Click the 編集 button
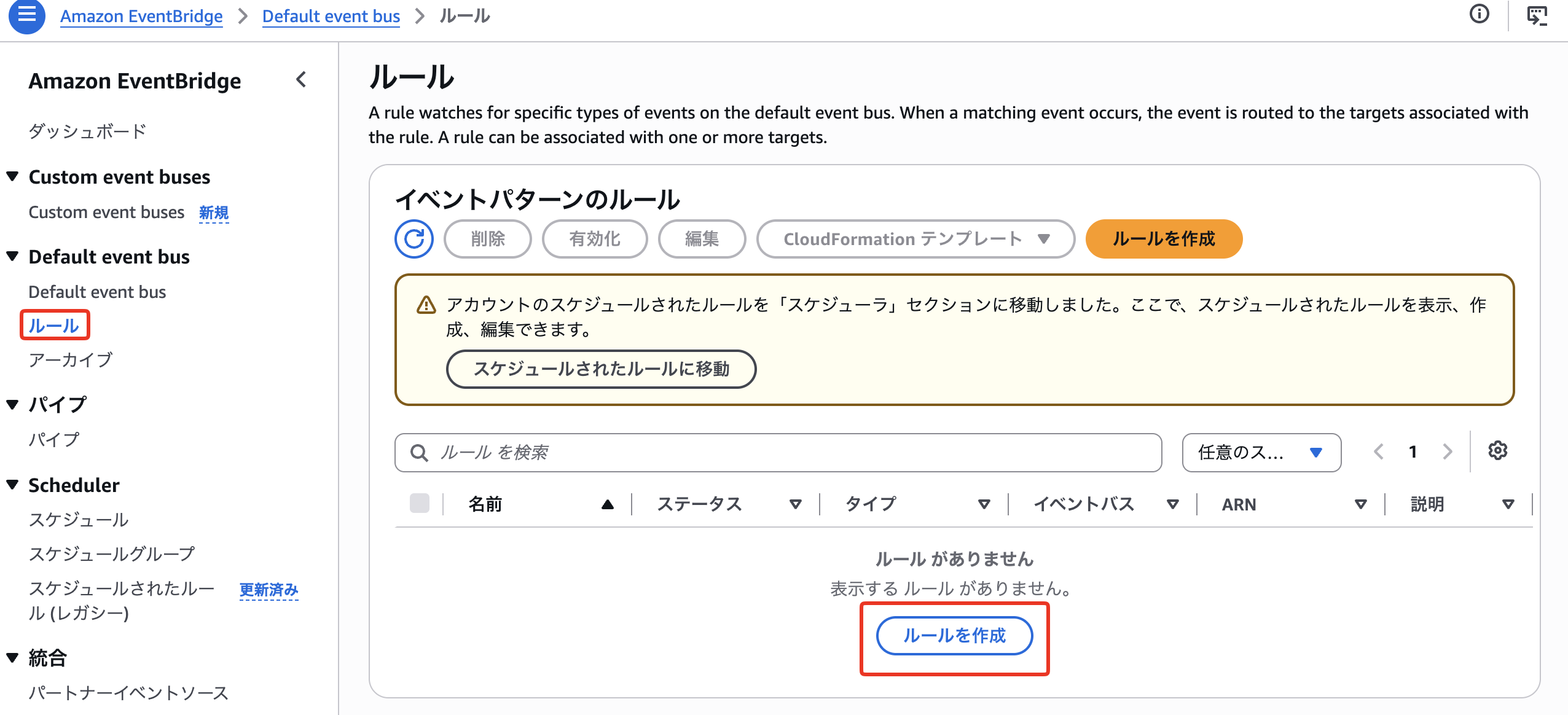This screenshot has height=715, width=1568. click(702, 239)
